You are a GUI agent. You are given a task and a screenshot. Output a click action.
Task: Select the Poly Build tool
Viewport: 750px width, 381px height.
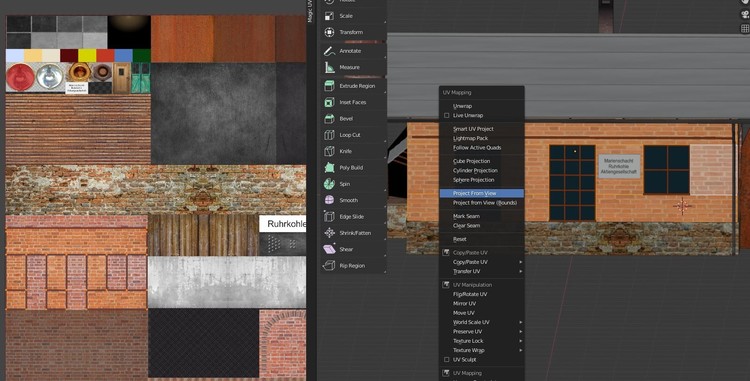(x=353, y=168)
